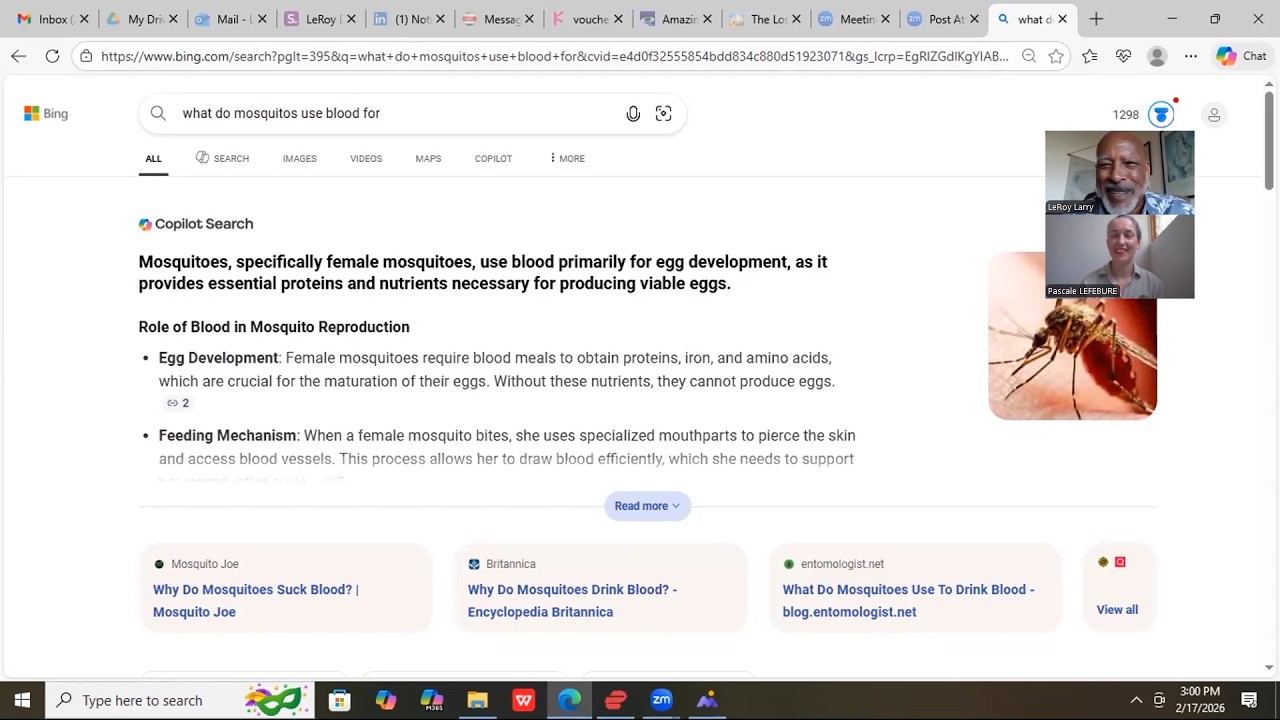This screenshot has width=1280, height=720.
Task: Open Why Do Mosquitoes Suck Blood link
Action: click(x=256, y=600)
